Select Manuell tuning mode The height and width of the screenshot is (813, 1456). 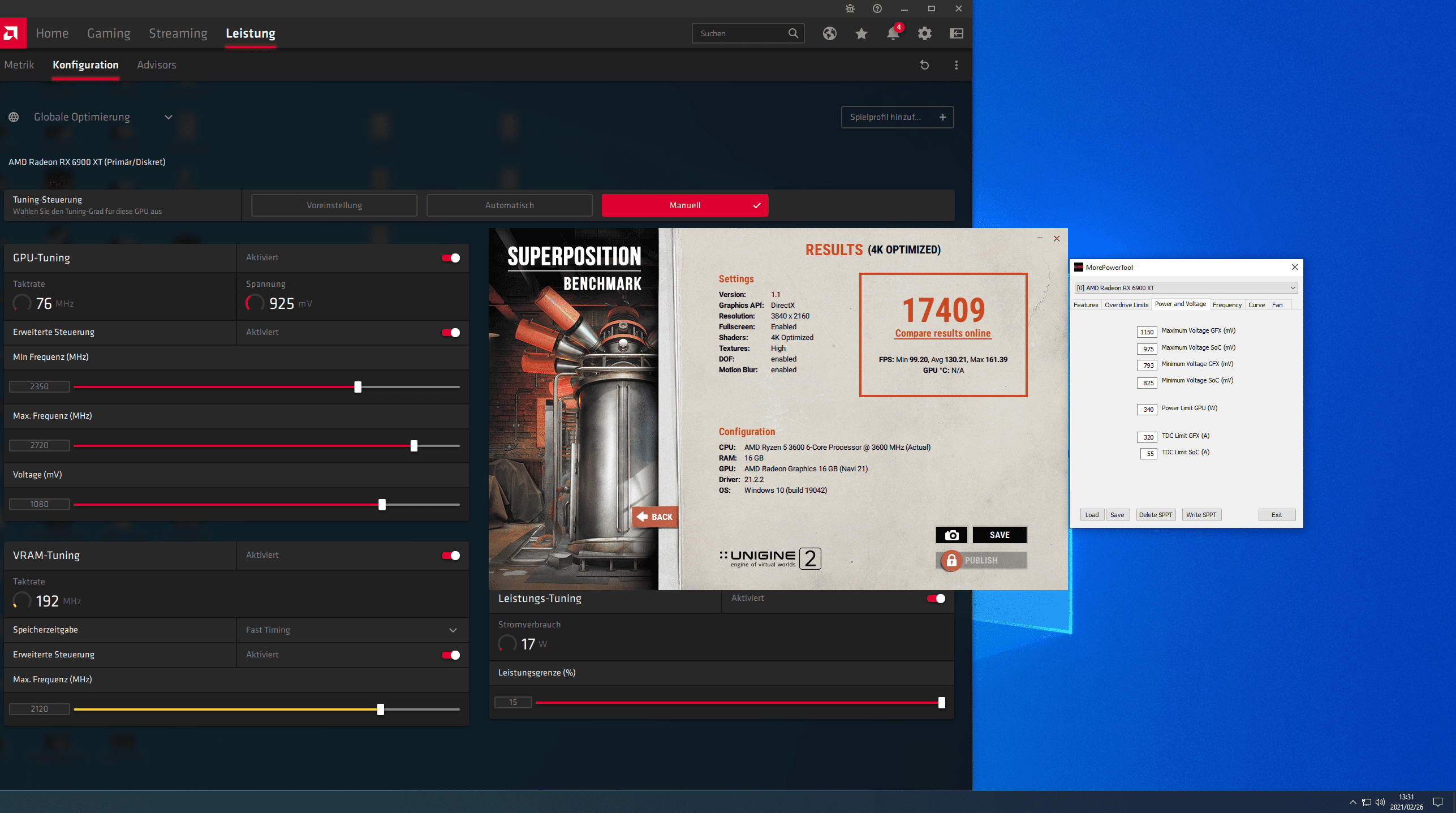(685, 205)
